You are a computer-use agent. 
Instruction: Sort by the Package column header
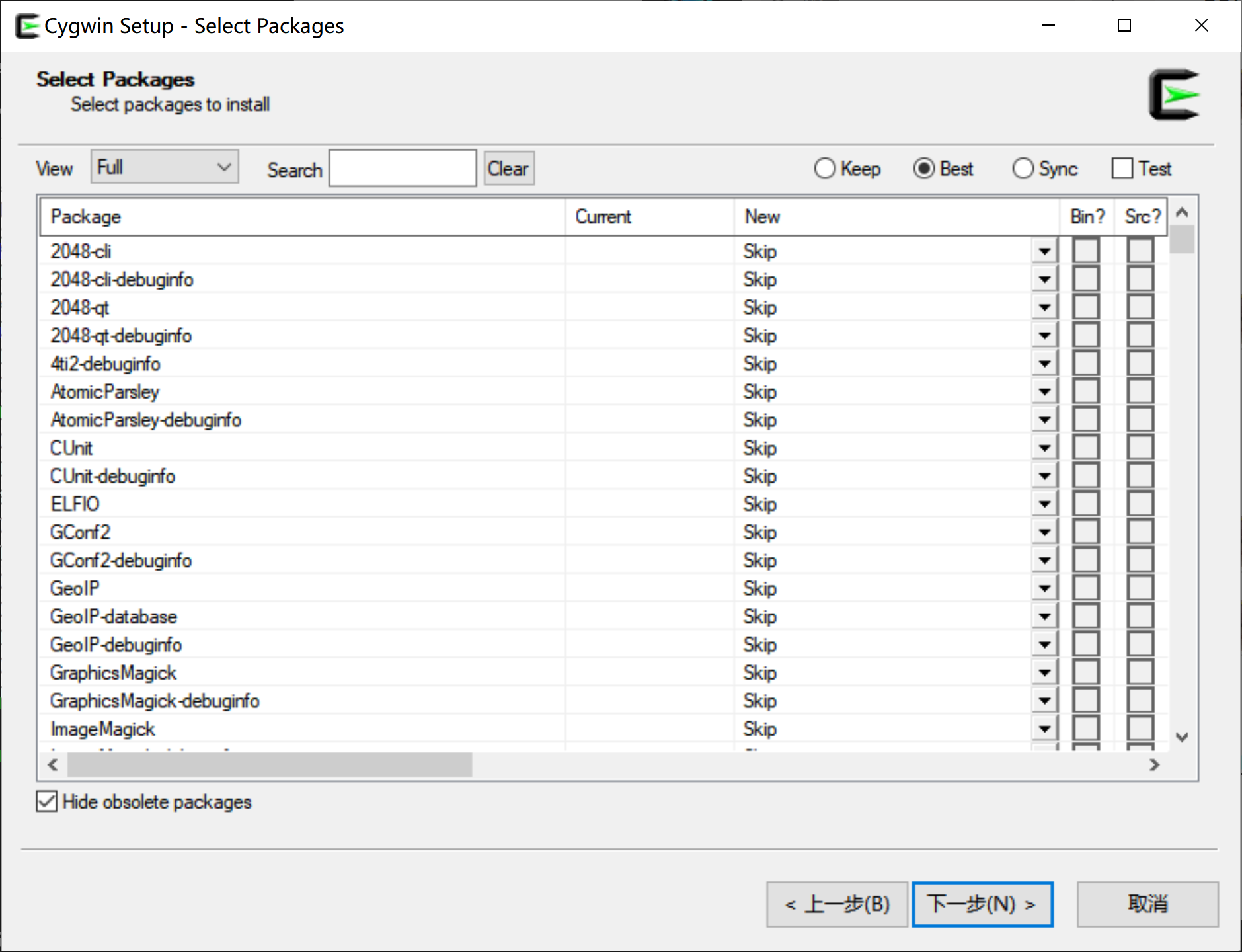point(303,217)
